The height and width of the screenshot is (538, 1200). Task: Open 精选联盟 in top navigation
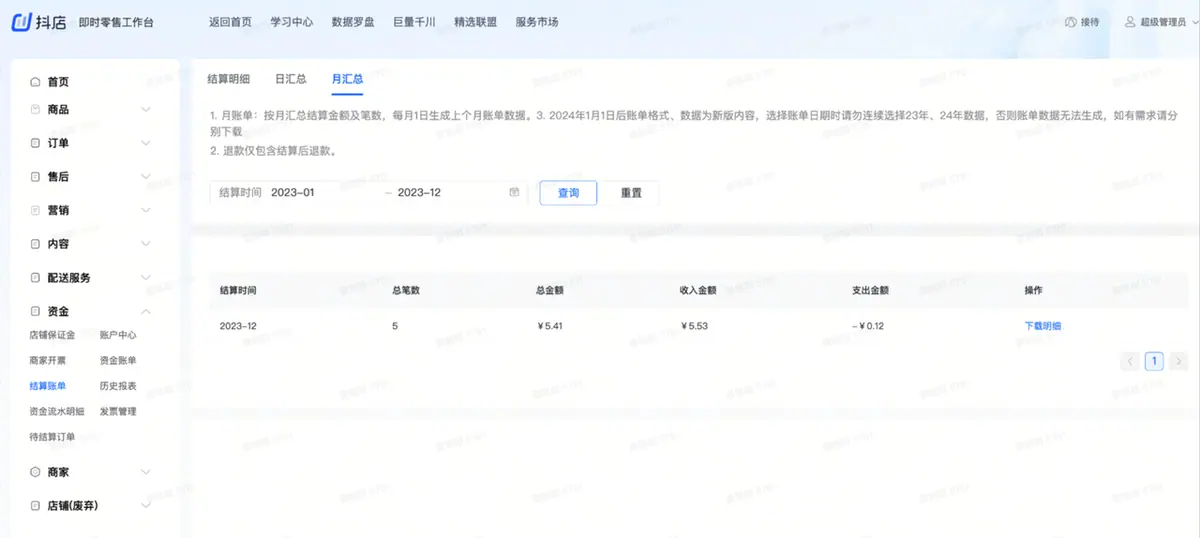pos(475,22)
